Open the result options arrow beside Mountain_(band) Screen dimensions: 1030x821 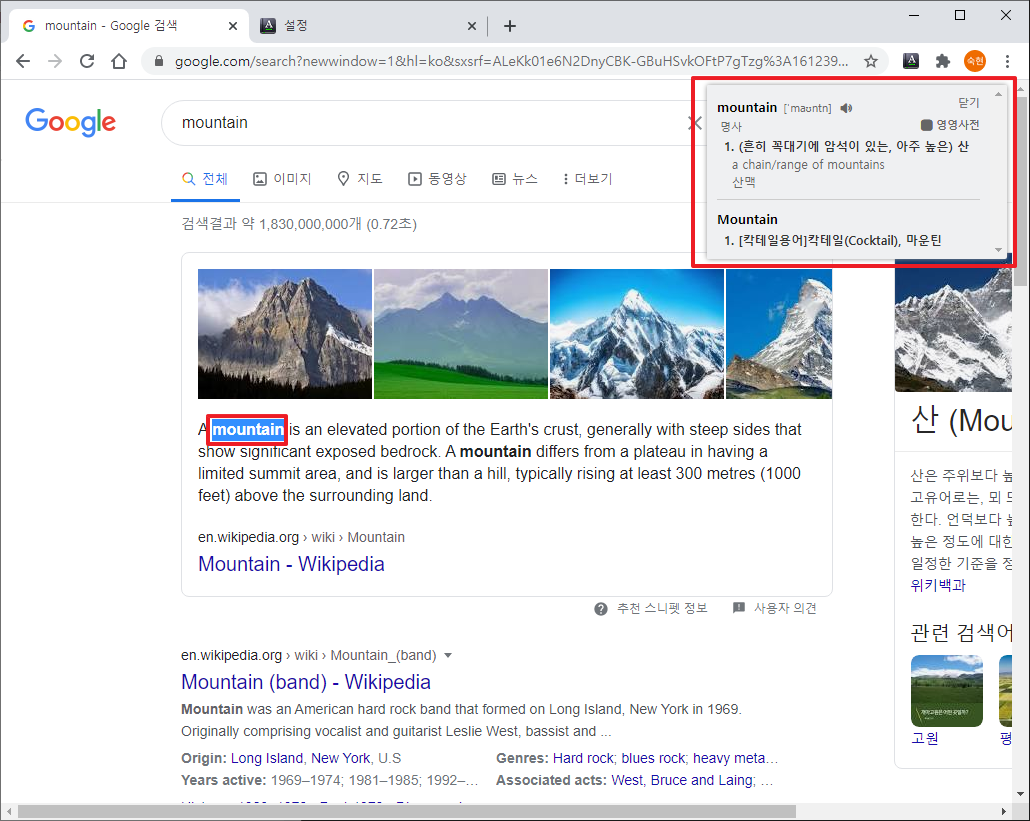448,655
